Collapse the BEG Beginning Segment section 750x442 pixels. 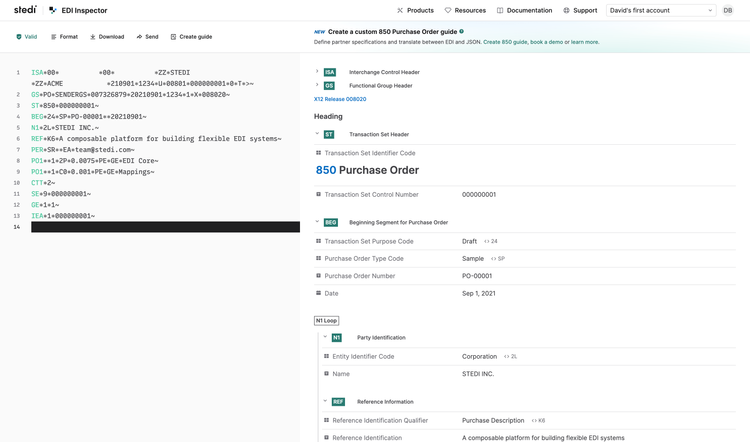(317, 222)
